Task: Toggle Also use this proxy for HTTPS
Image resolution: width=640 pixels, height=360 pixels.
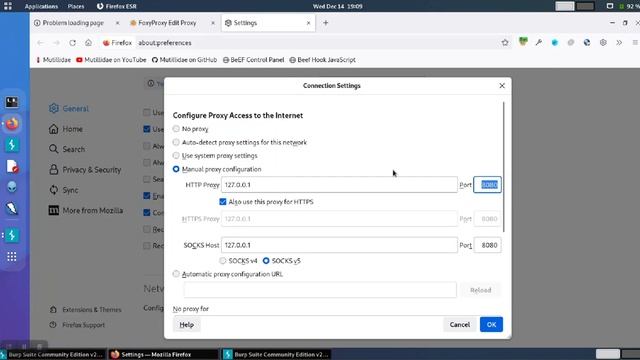Action: click(x=223, y=202)
